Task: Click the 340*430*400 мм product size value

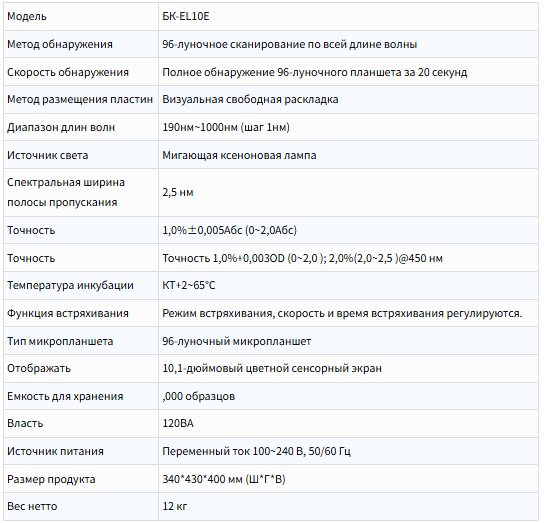Action: pyautogui.click(x=224, y=479)
